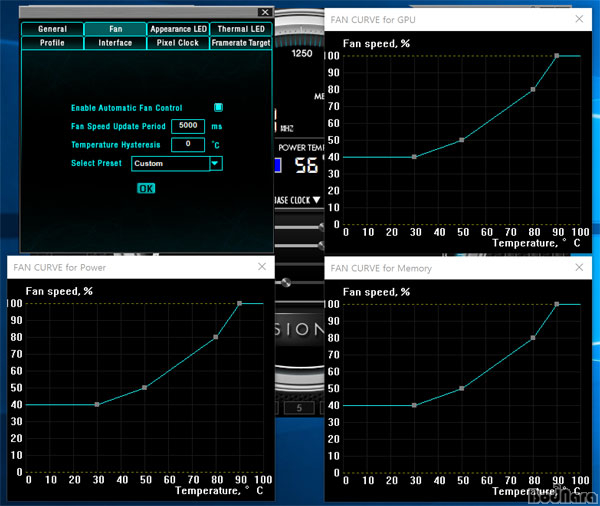Switch to the Profile tab
This screenshot has height=506, width=600.
tap(52, 43)
